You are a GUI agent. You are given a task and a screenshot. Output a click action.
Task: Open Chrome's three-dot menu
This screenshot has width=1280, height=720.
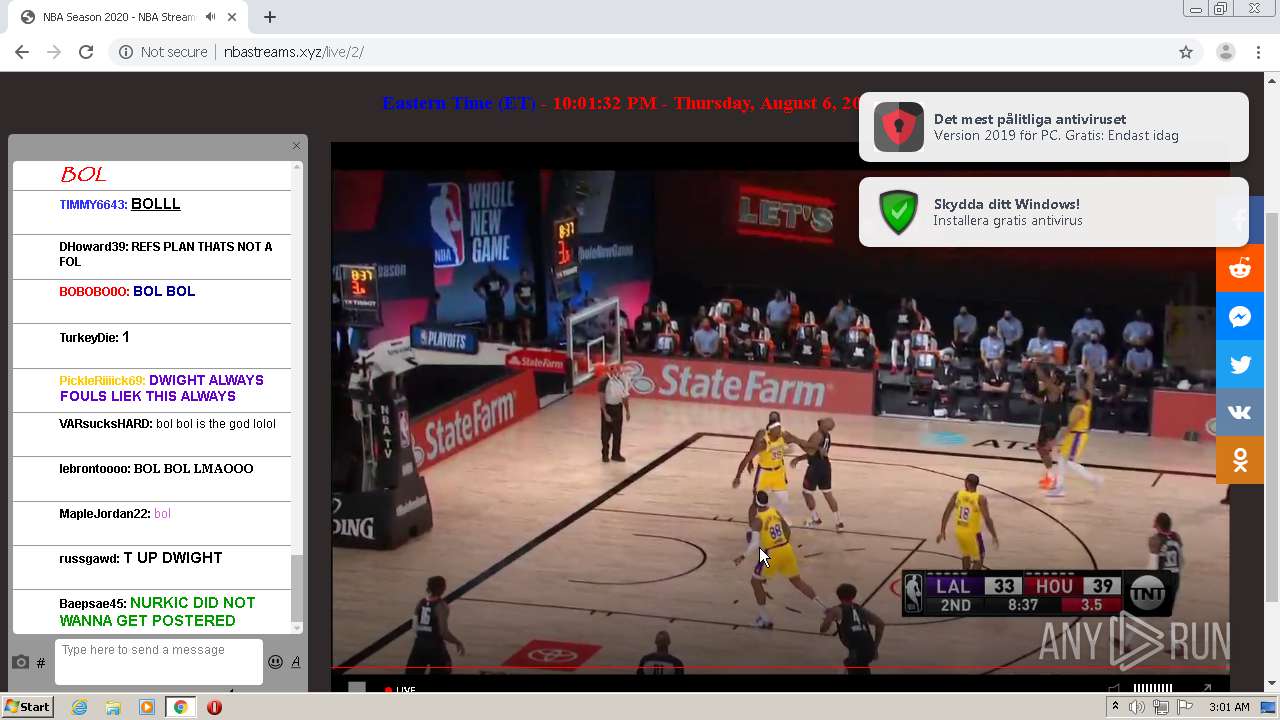pyautogui.click(x=1258, y=52)
